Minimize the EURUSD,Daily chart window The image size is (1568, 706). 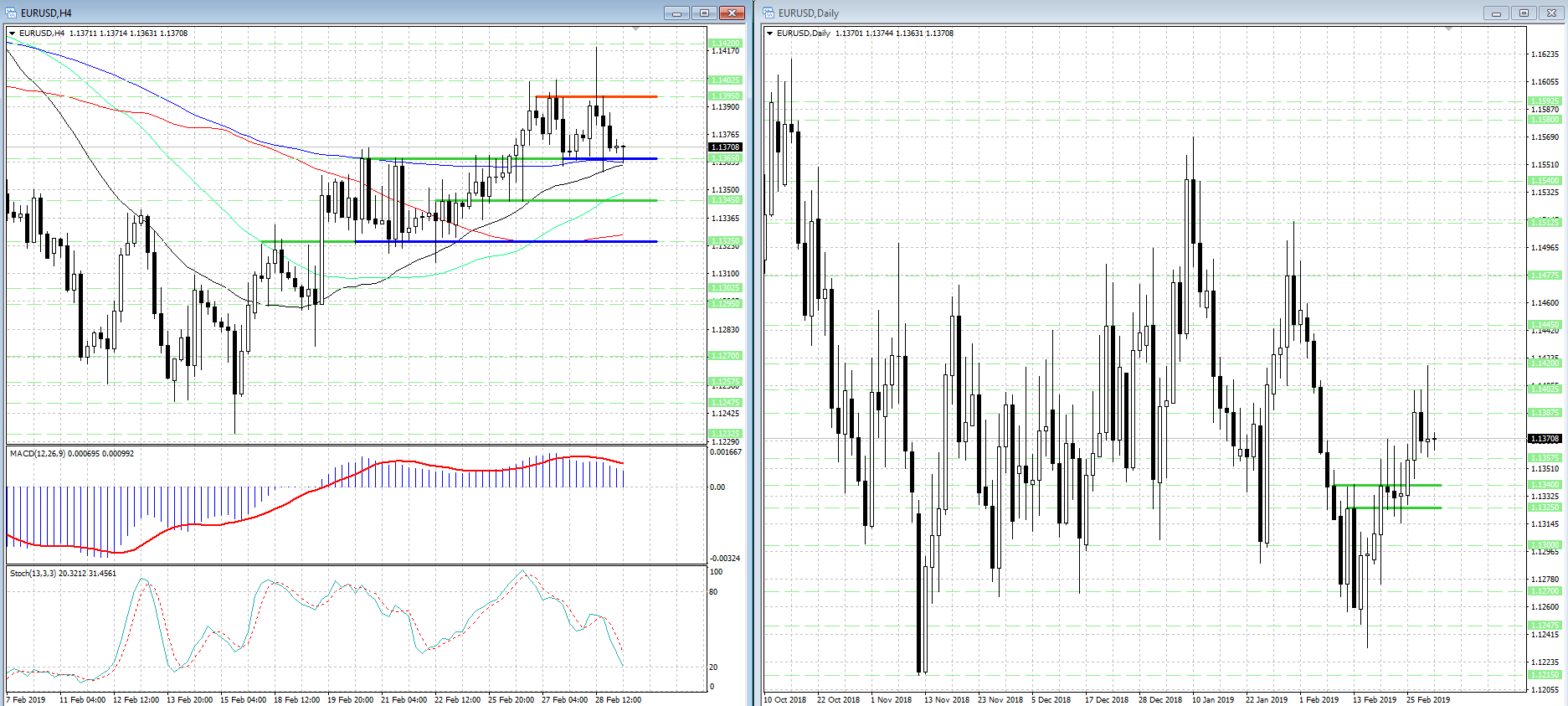(1496, 13)
